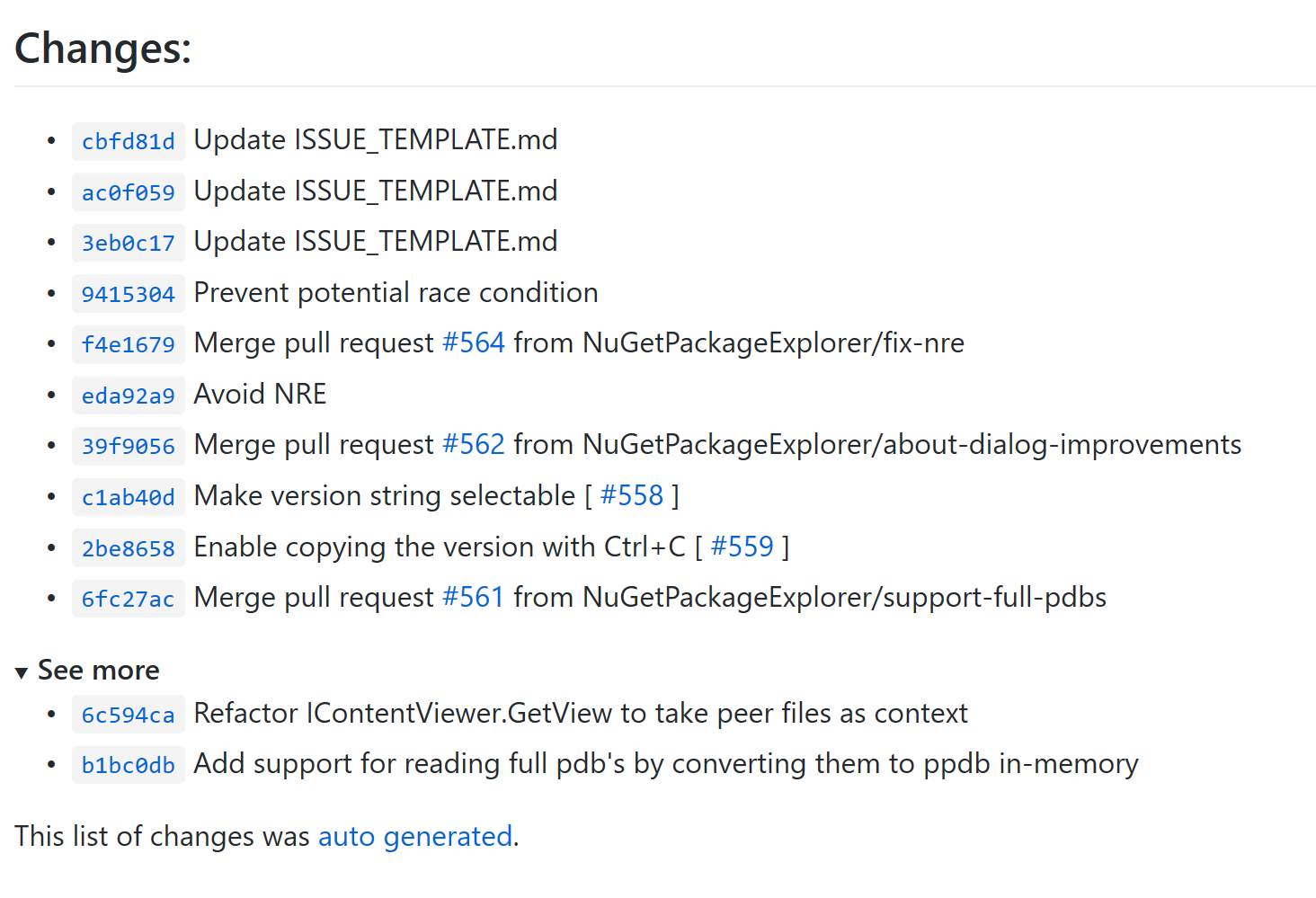Open issue #559 link
1316x898 pixels.
[742, 547]
